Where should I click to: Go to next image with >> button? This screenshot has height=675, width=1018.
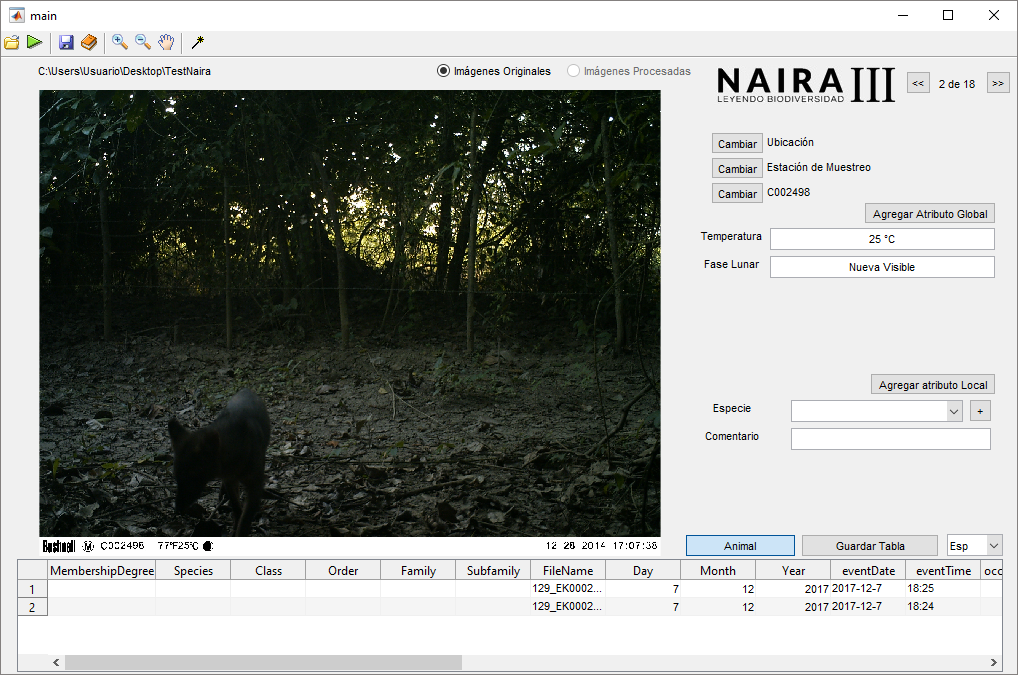tap(997, 84)
